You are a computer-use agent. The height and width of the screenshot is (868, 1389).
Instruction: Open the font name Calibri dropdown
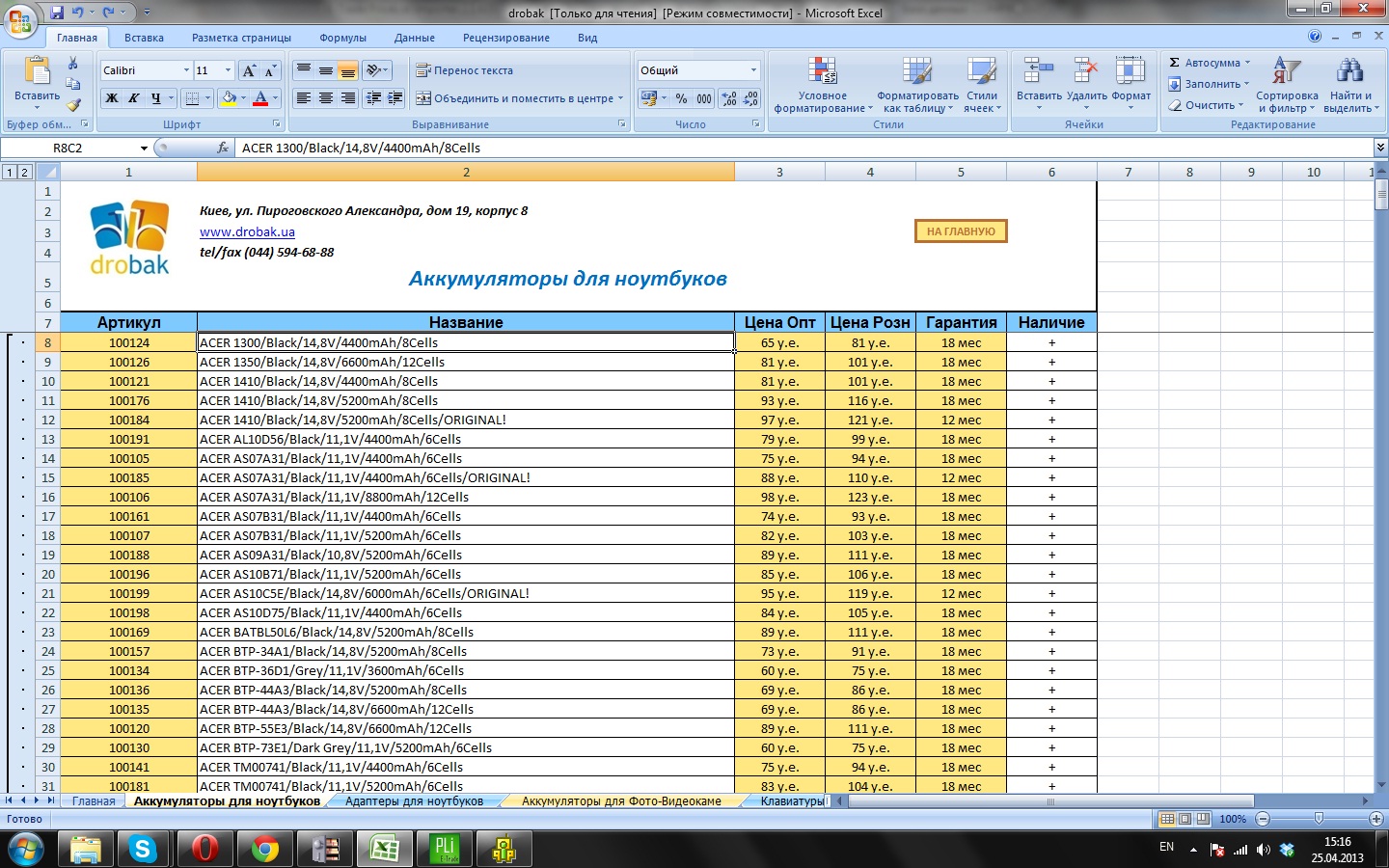coord(186,70)
